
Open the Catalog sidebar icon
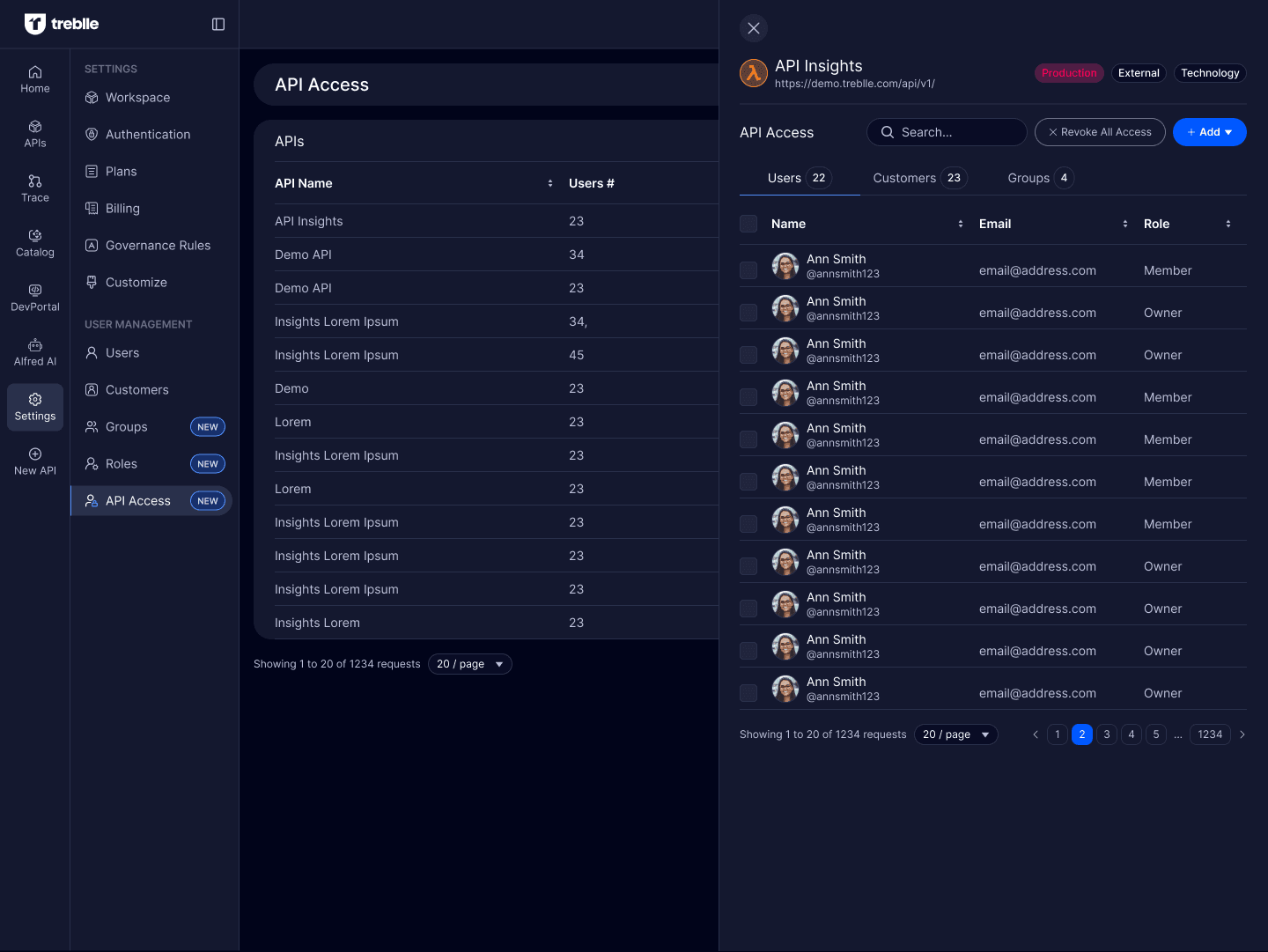(35, 236)
